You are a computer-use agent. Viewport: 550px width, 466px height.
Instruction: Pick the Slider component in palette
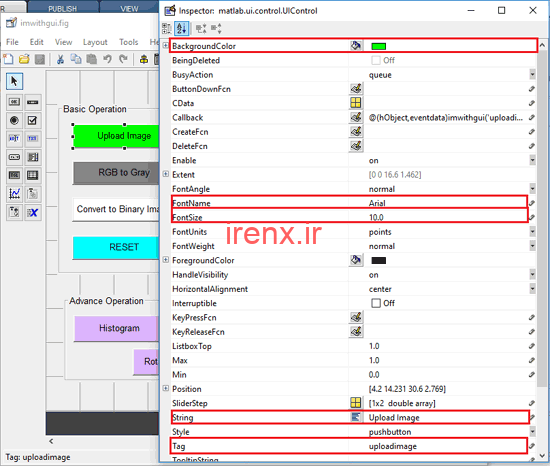click(x=33, y=102)
